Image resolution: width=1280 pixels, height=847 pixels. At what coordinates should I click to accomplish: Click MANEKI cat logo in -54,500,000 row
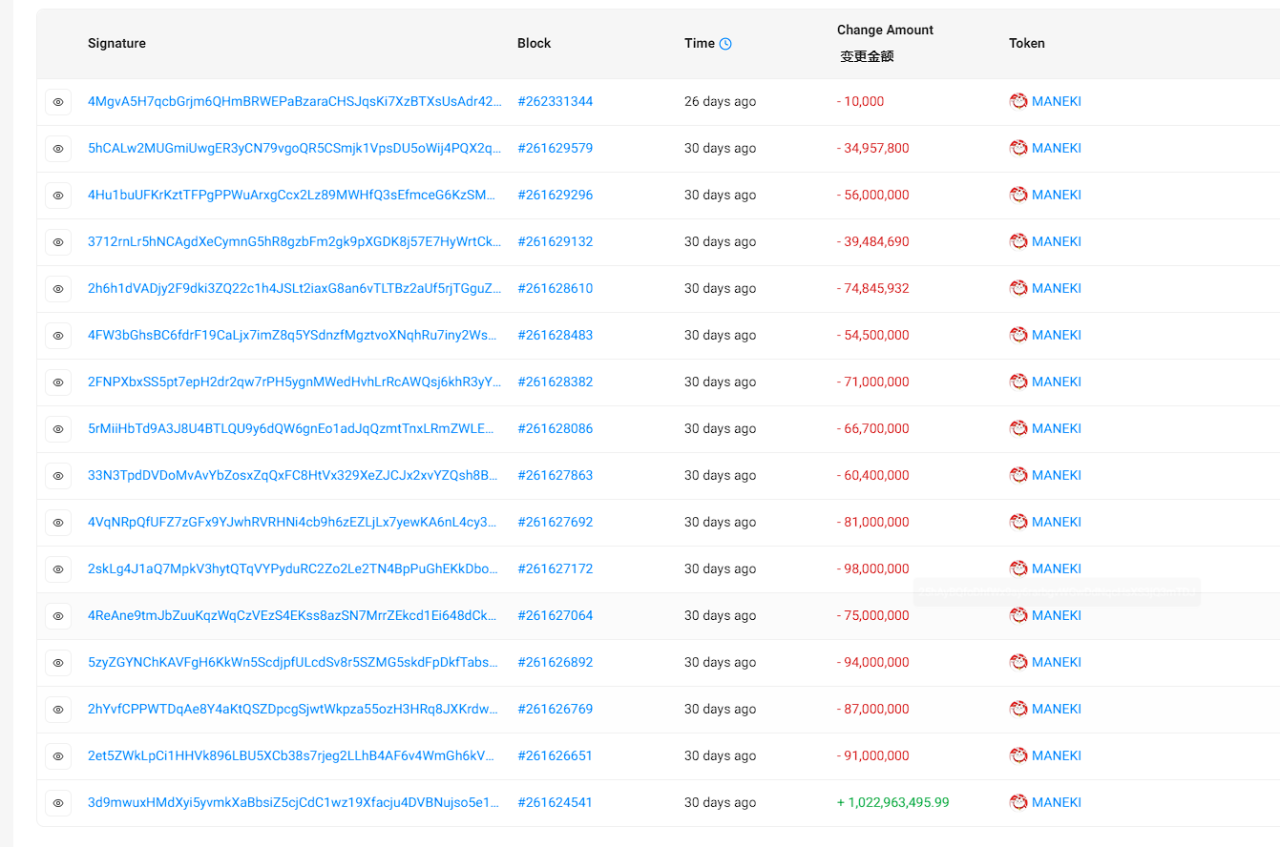click(x=1018, y=335)
